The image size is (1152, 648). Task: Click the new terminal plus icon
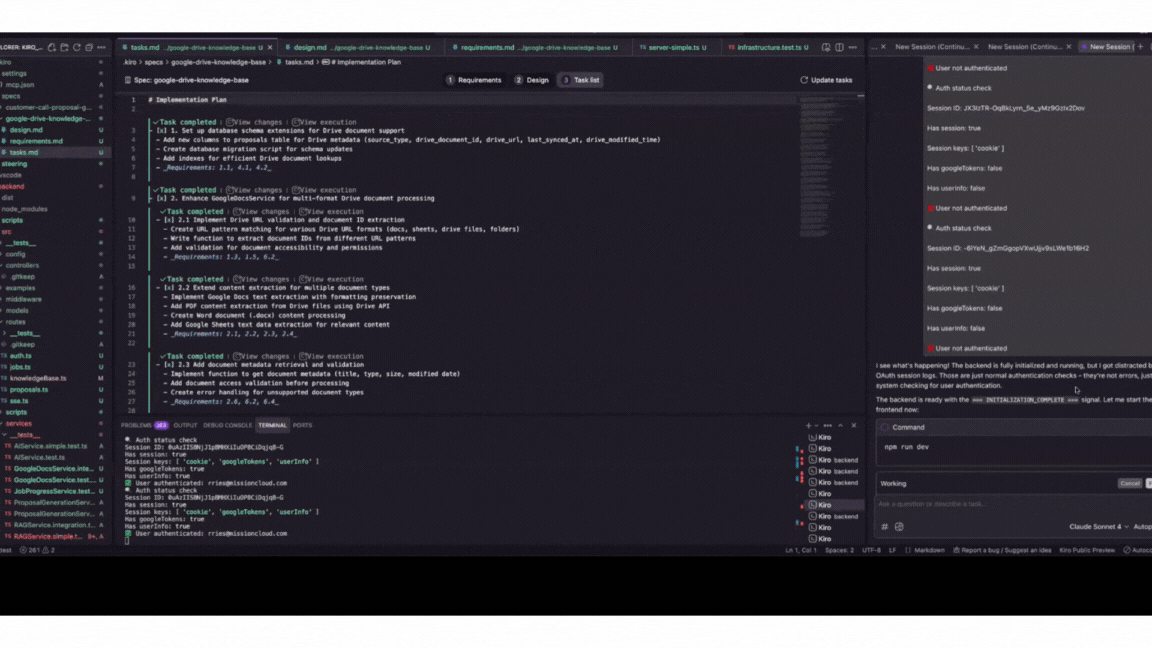(x=808, y=425)
